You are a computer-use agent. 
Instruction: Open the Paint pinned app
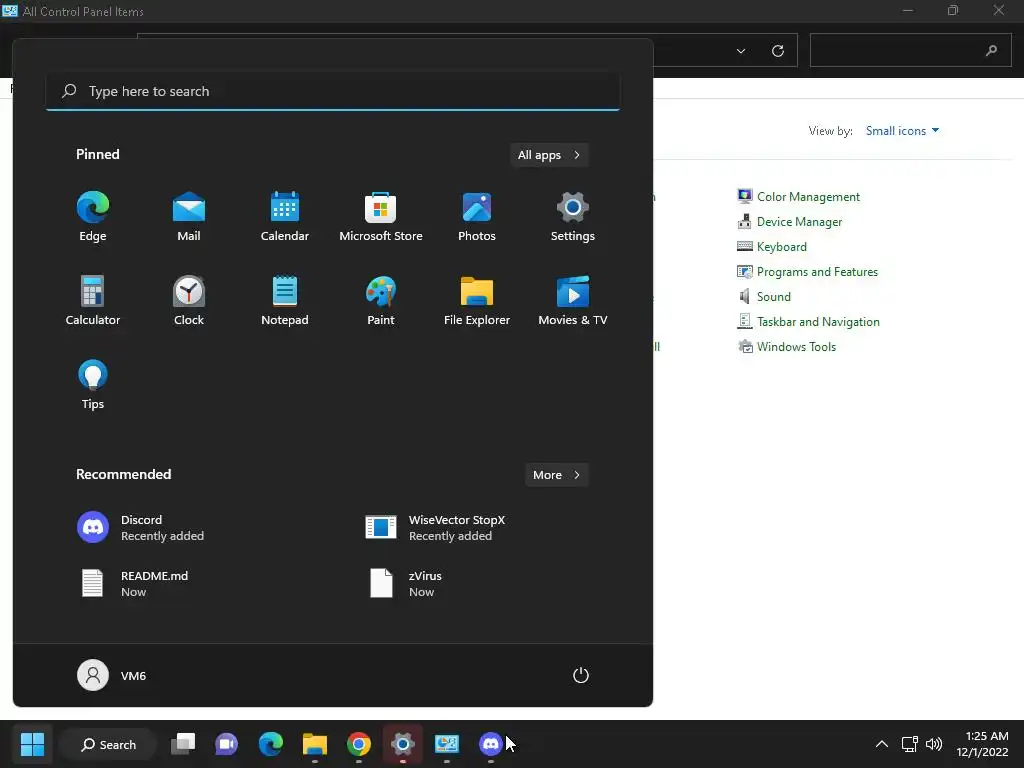[381, 300]
